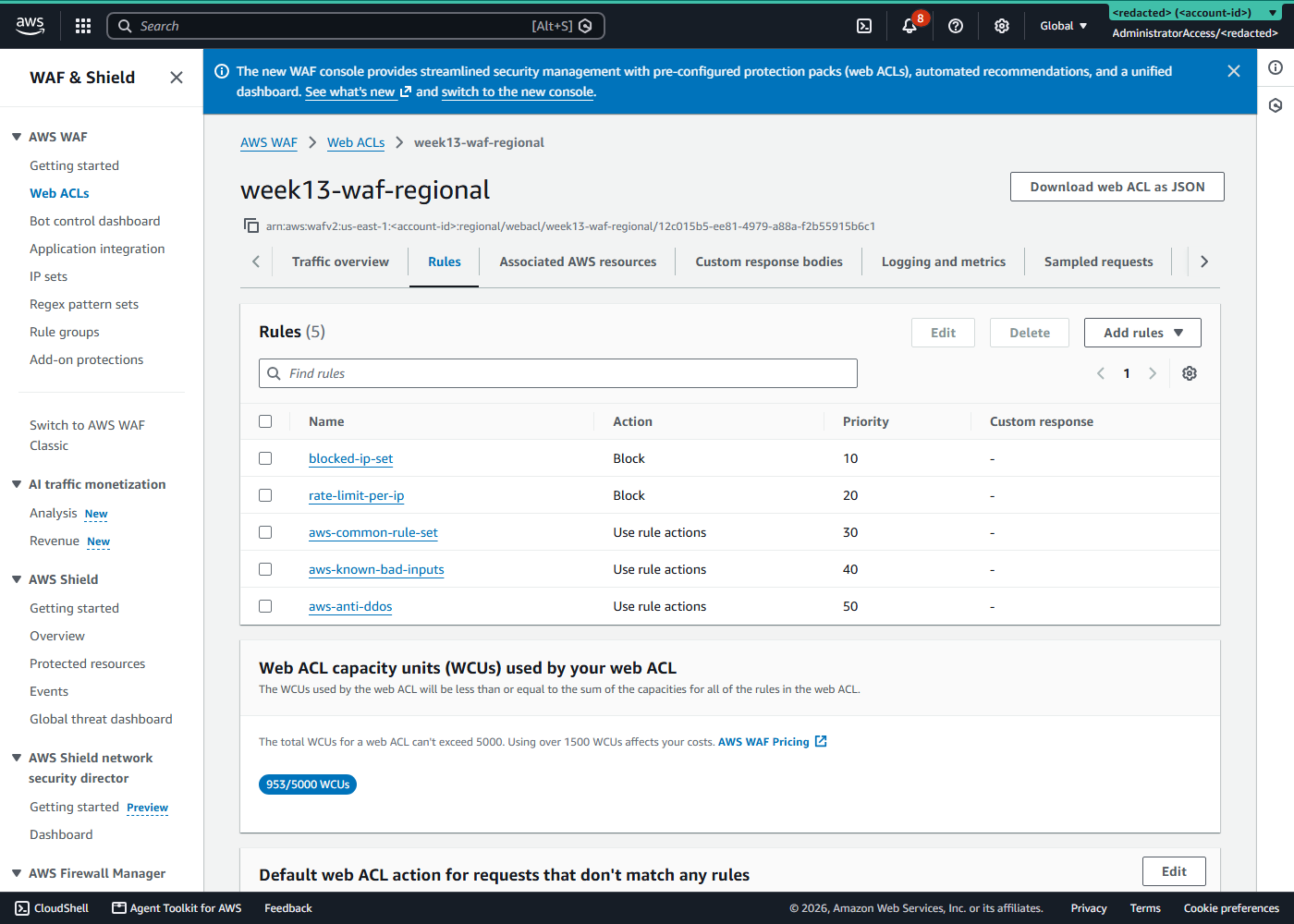
Task: Click the Find rules search field
Action: pyautogui.click(x=558, y=373)
